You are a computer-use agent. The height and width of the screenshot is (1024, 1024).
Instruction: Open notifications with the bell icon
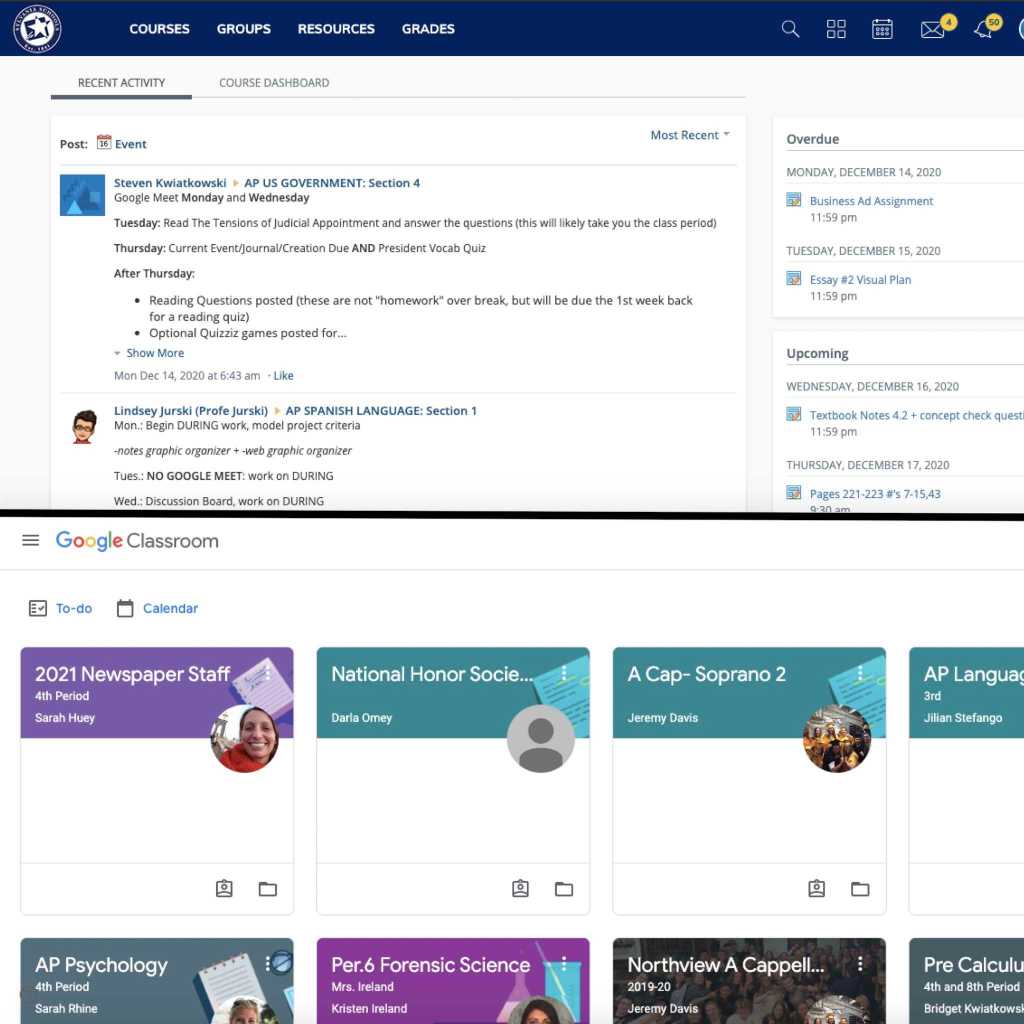coord(982,29)
